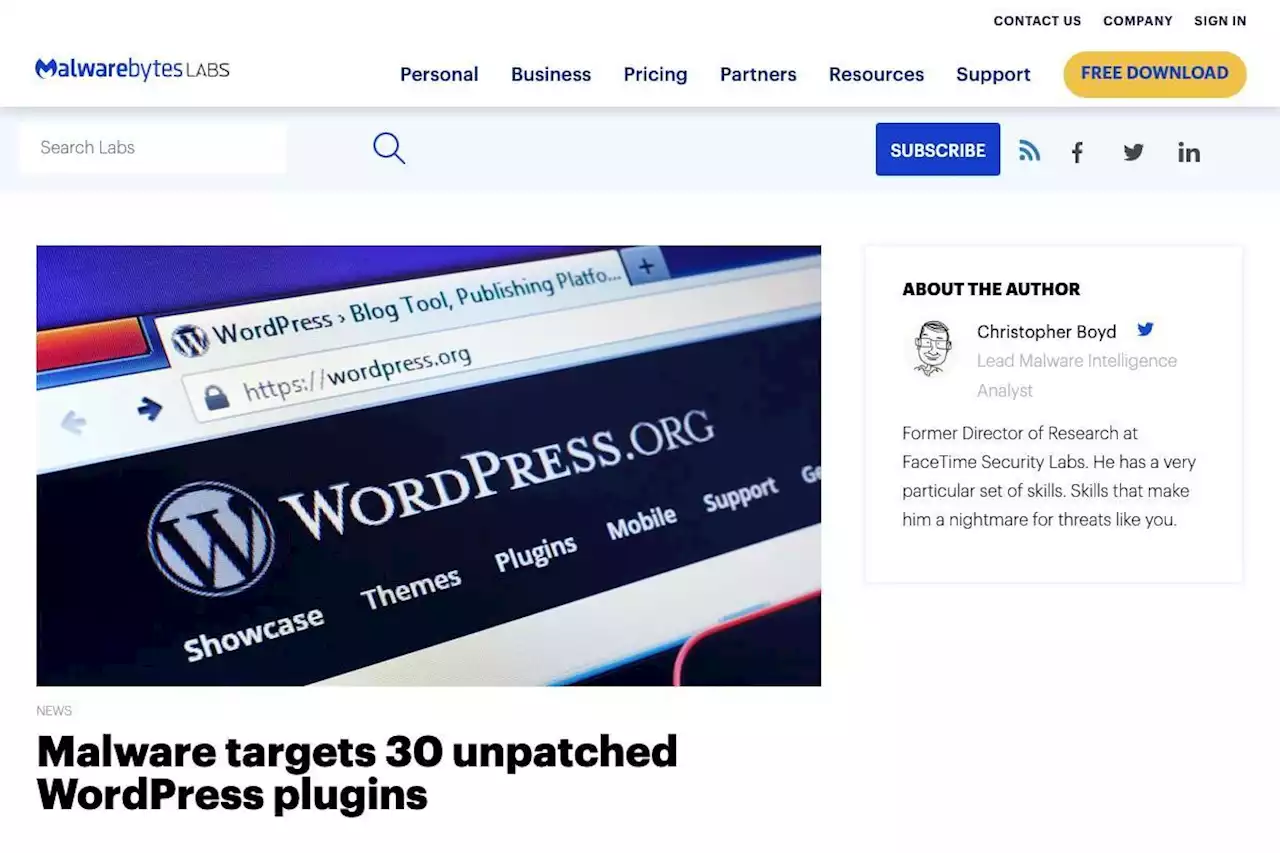The height and width of the screenshot is (853, 1280).
Task: Focus the Search Labs input field
Action: (153, 148)
